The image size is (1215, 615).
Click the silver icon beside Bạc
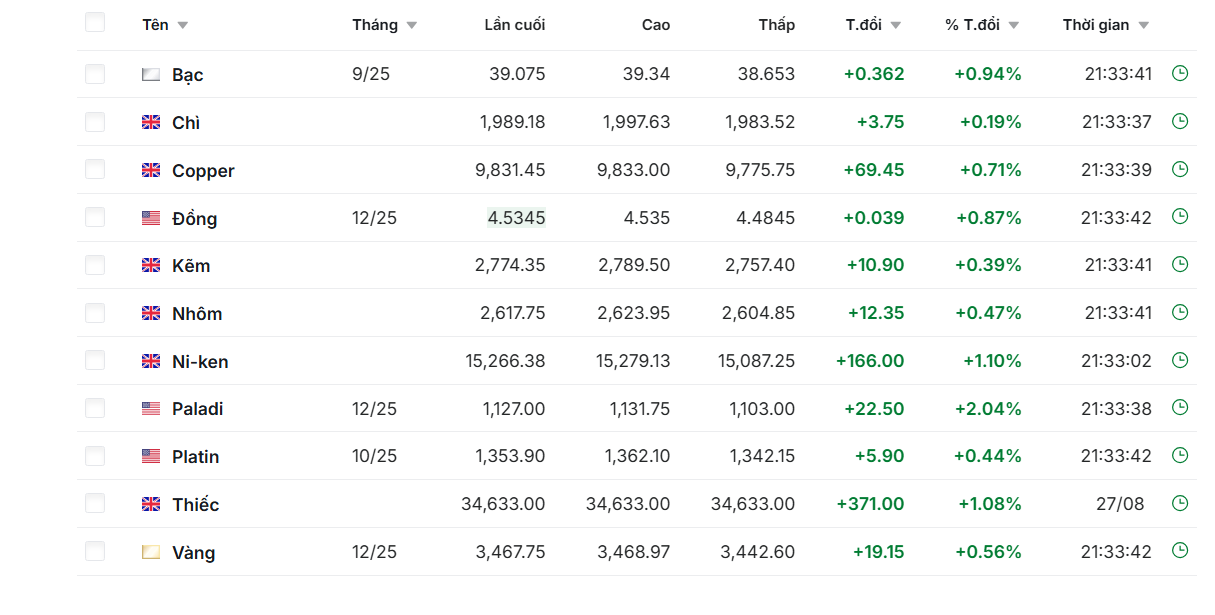pyautogui.click(x=151, y=74)
